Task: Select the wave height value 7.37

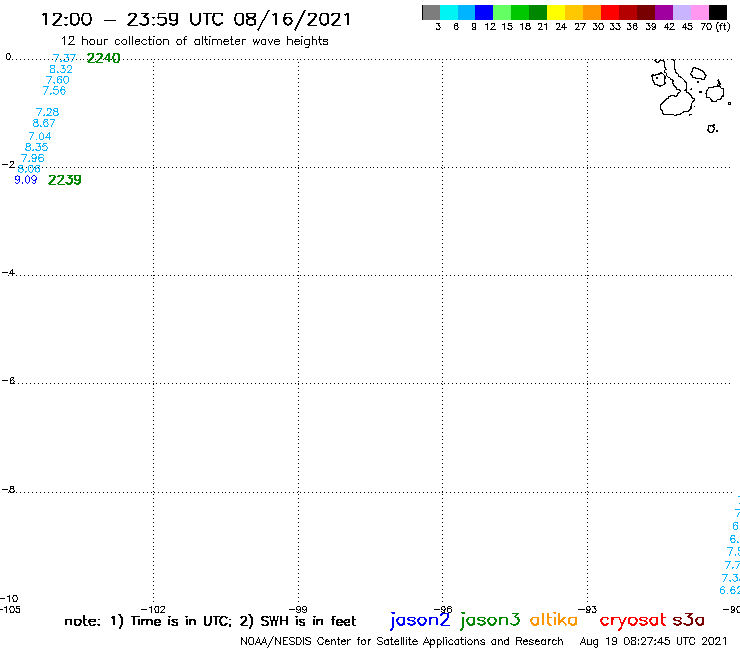Action: [x=64, y=58]
